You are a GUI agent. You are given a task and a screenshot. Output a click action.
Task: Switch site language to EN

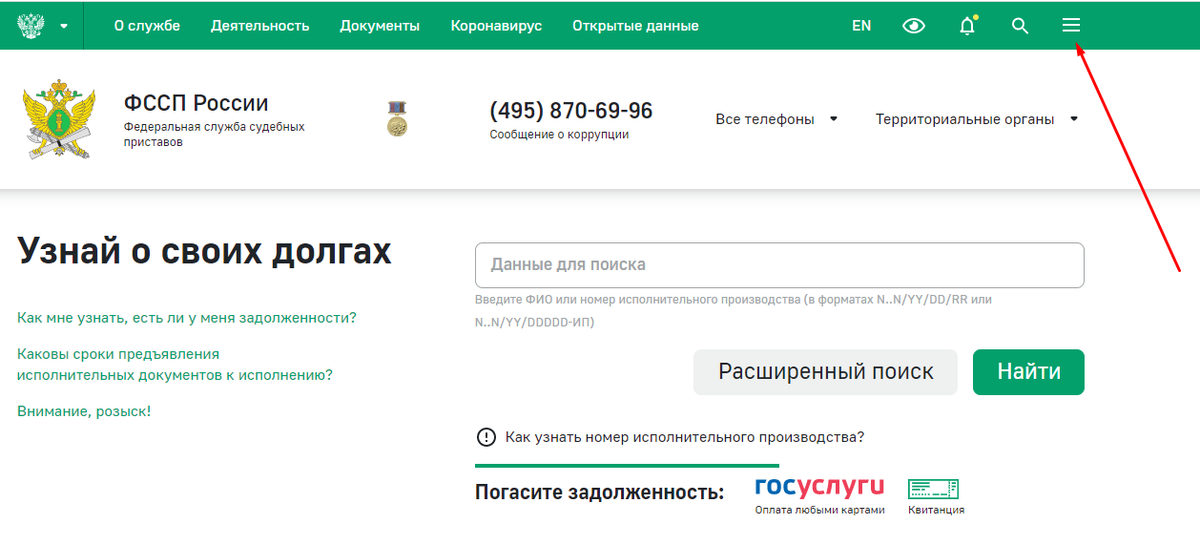(x=862, y=26)
